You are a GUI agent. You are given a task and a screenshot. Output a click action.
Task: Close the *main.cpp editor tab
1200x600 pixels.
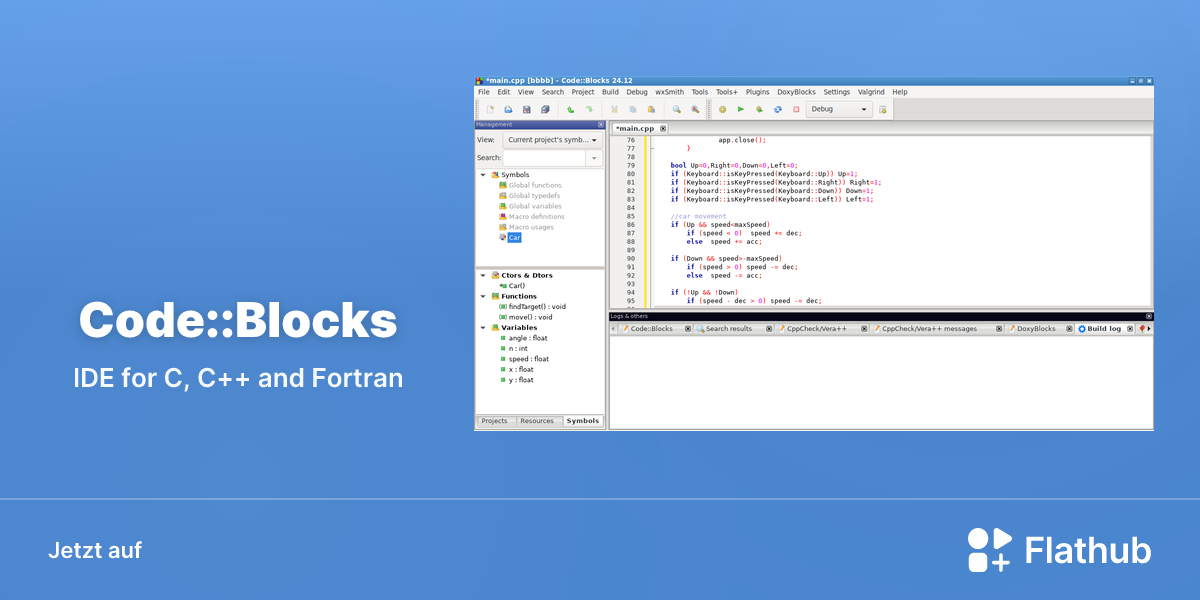(663, 128)
